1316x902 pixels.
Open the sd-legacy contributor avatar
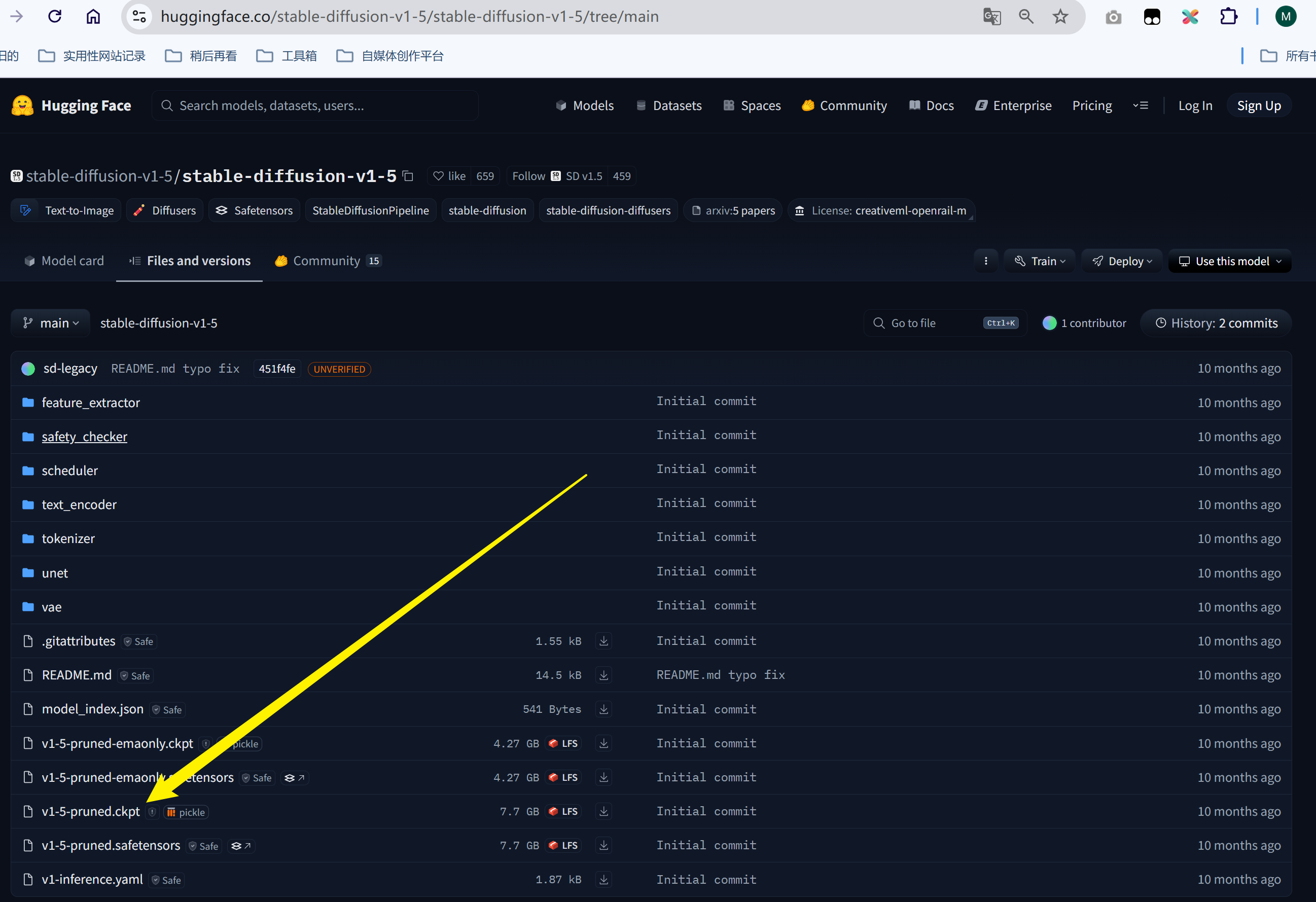28,369
